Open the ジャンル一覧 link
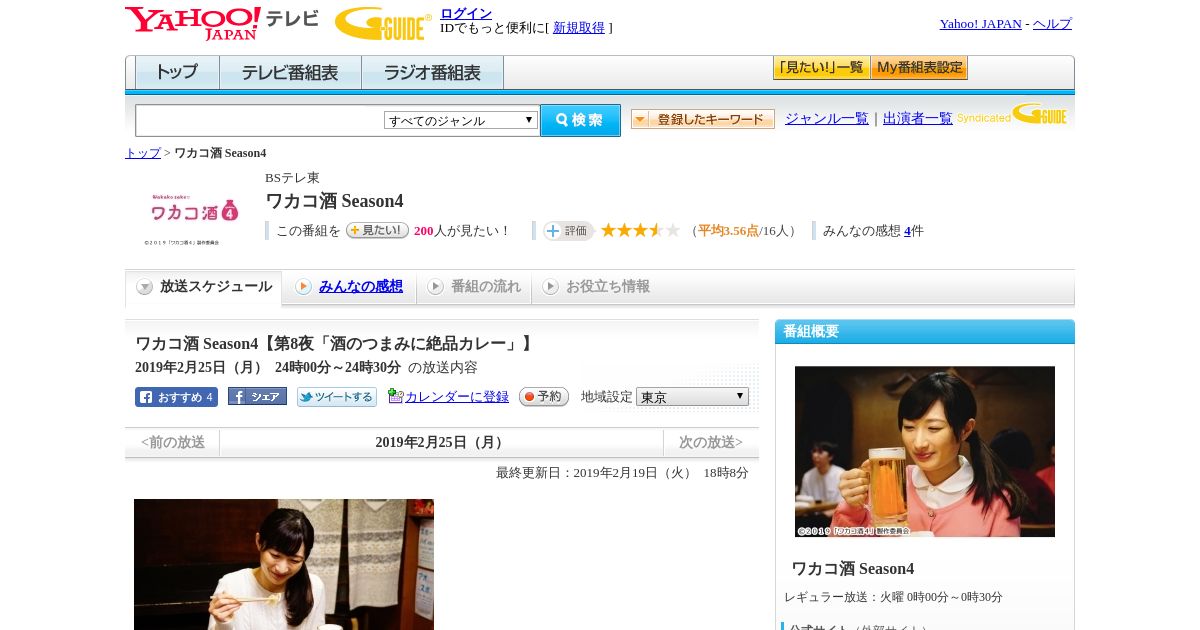1200x630 pixels. pos(826,119)
